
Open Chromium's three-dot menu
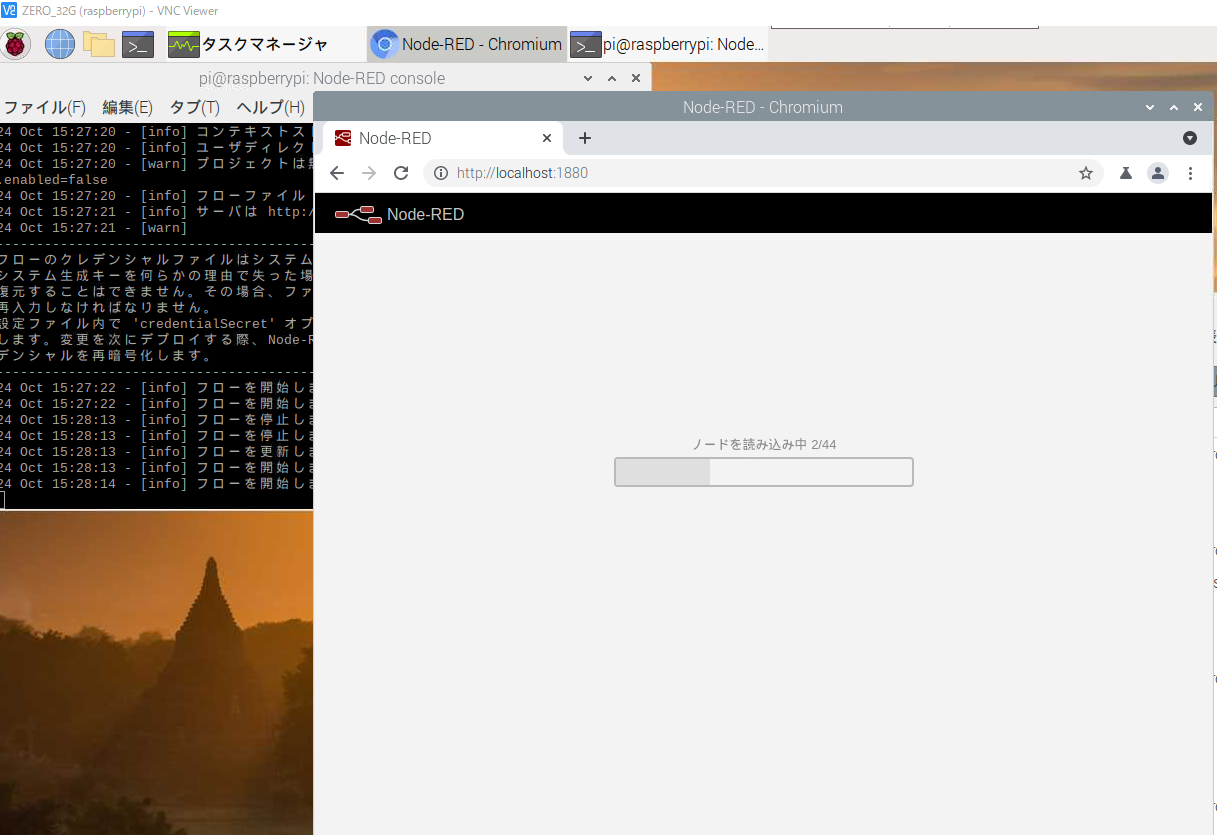(1191, 172)
